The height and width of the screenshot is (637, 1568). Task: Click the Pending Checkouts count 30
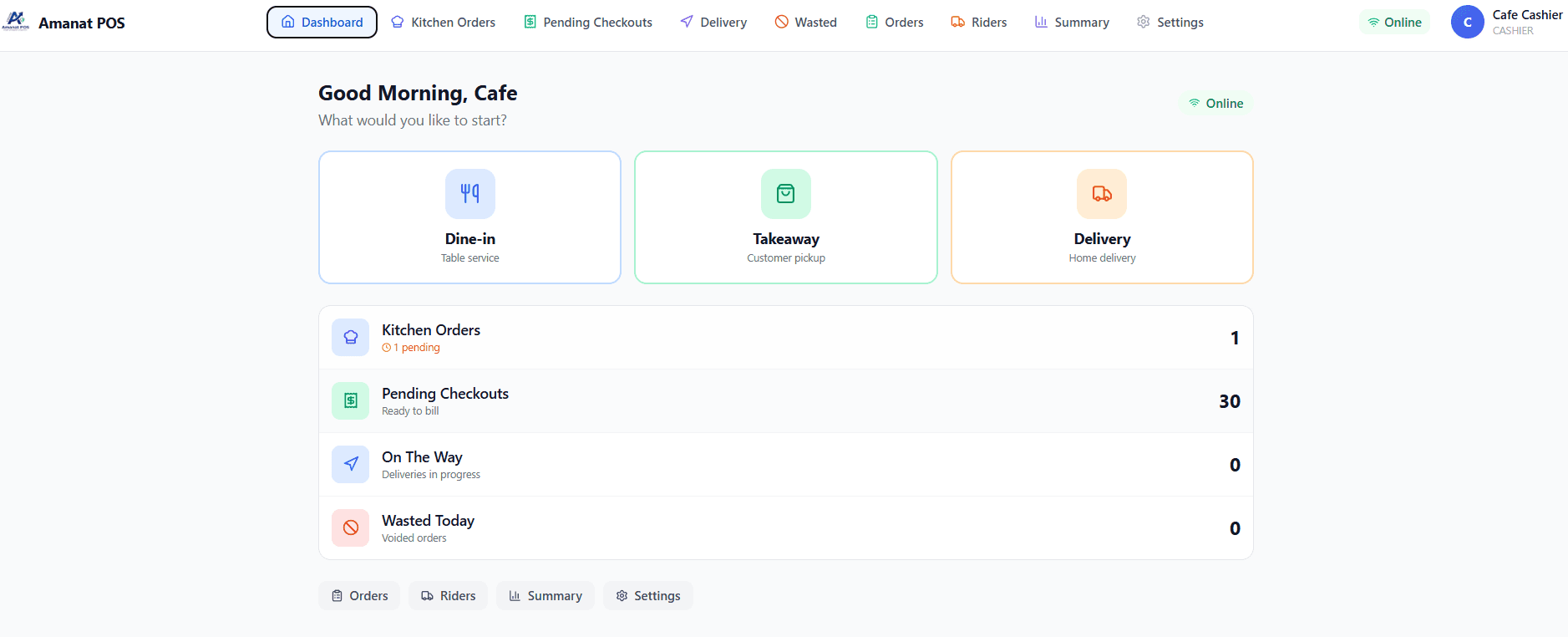pyautogui.click(x=1230, y=401)
